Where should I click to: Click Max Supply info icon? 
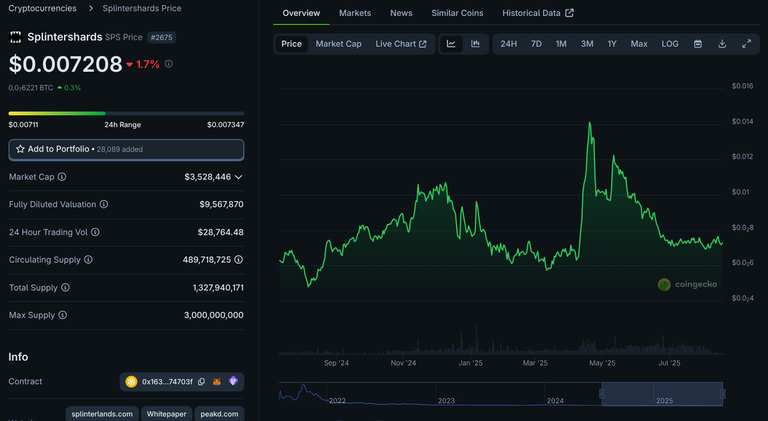pos(63,315)
